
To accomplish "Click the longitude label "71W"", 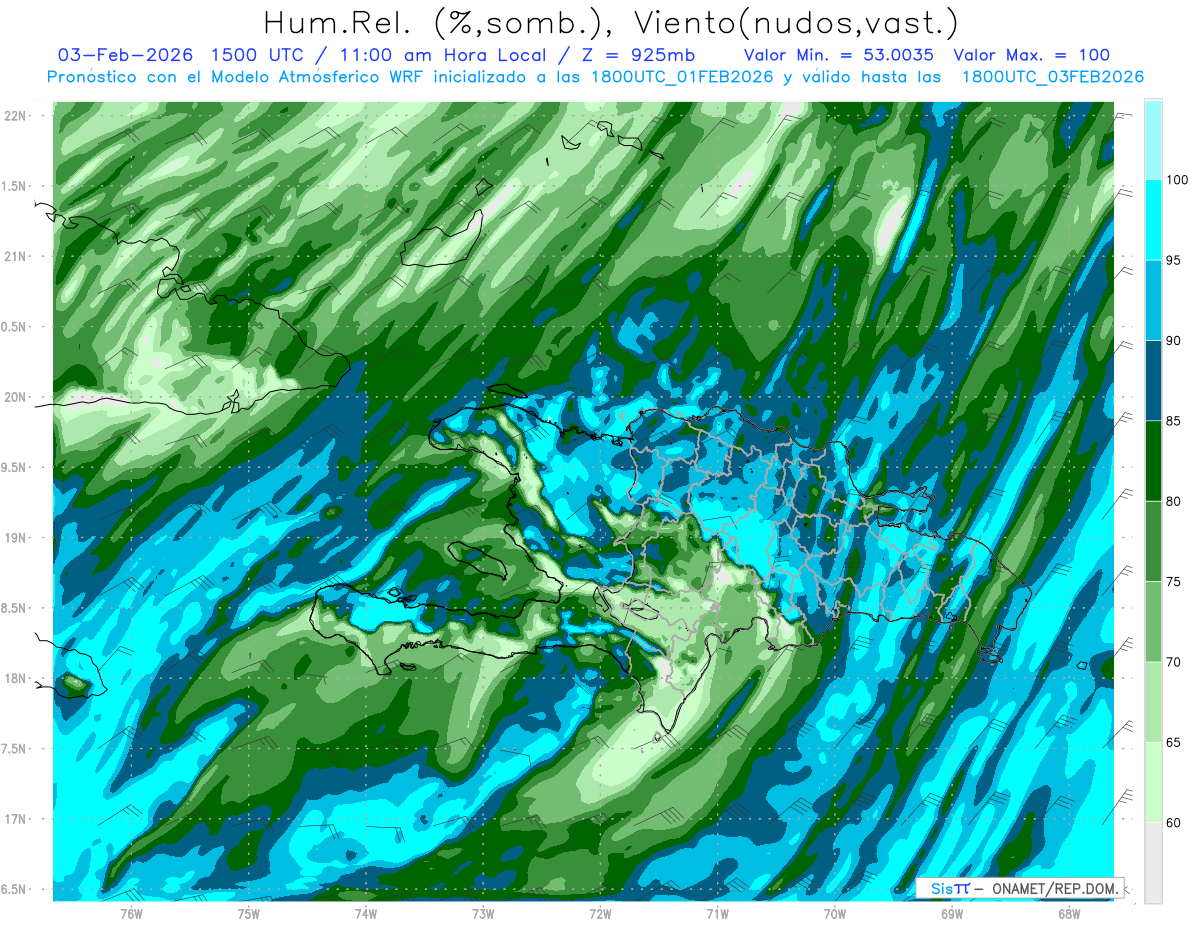I will (717, 914).
